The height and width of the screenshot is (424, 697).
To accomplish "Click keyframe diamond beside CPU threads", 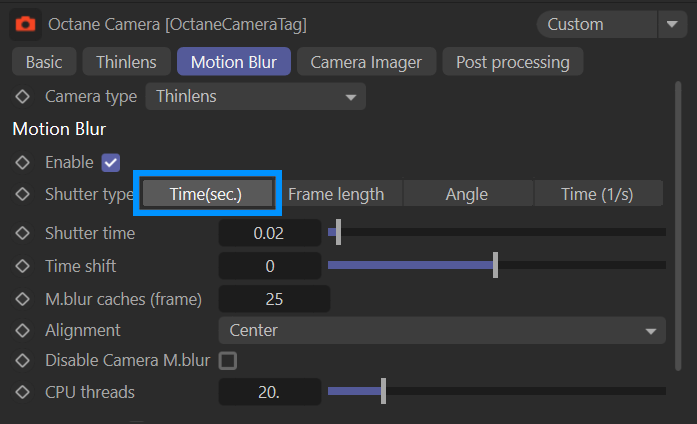I will [x=22, y=392].
